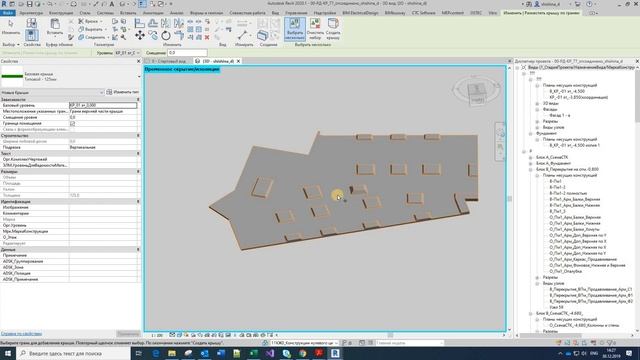Viewport: 640px width, 360px height.
Task: Switch to the Стартовый вид view tab
Action: (169, 61)
